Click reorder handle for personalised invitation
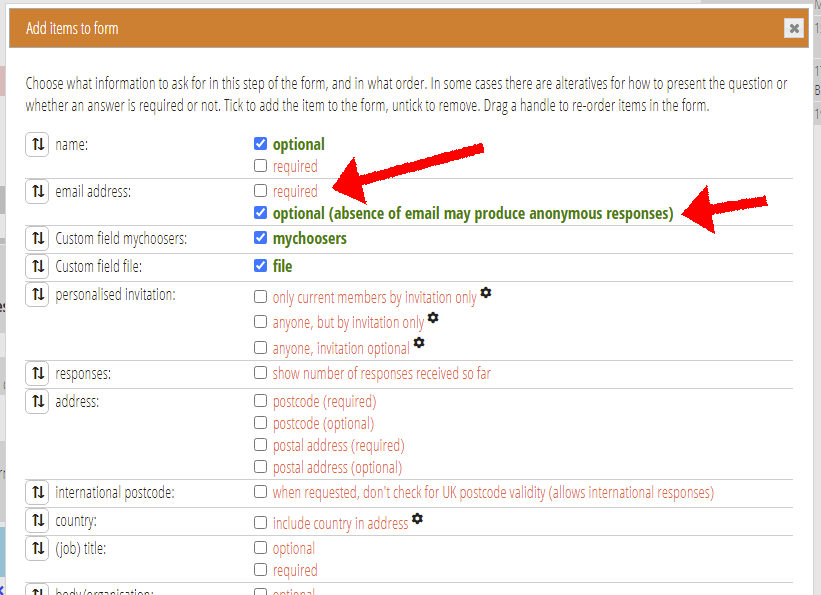The width and height of the screenshot is (821, 595). pos(37,294)
